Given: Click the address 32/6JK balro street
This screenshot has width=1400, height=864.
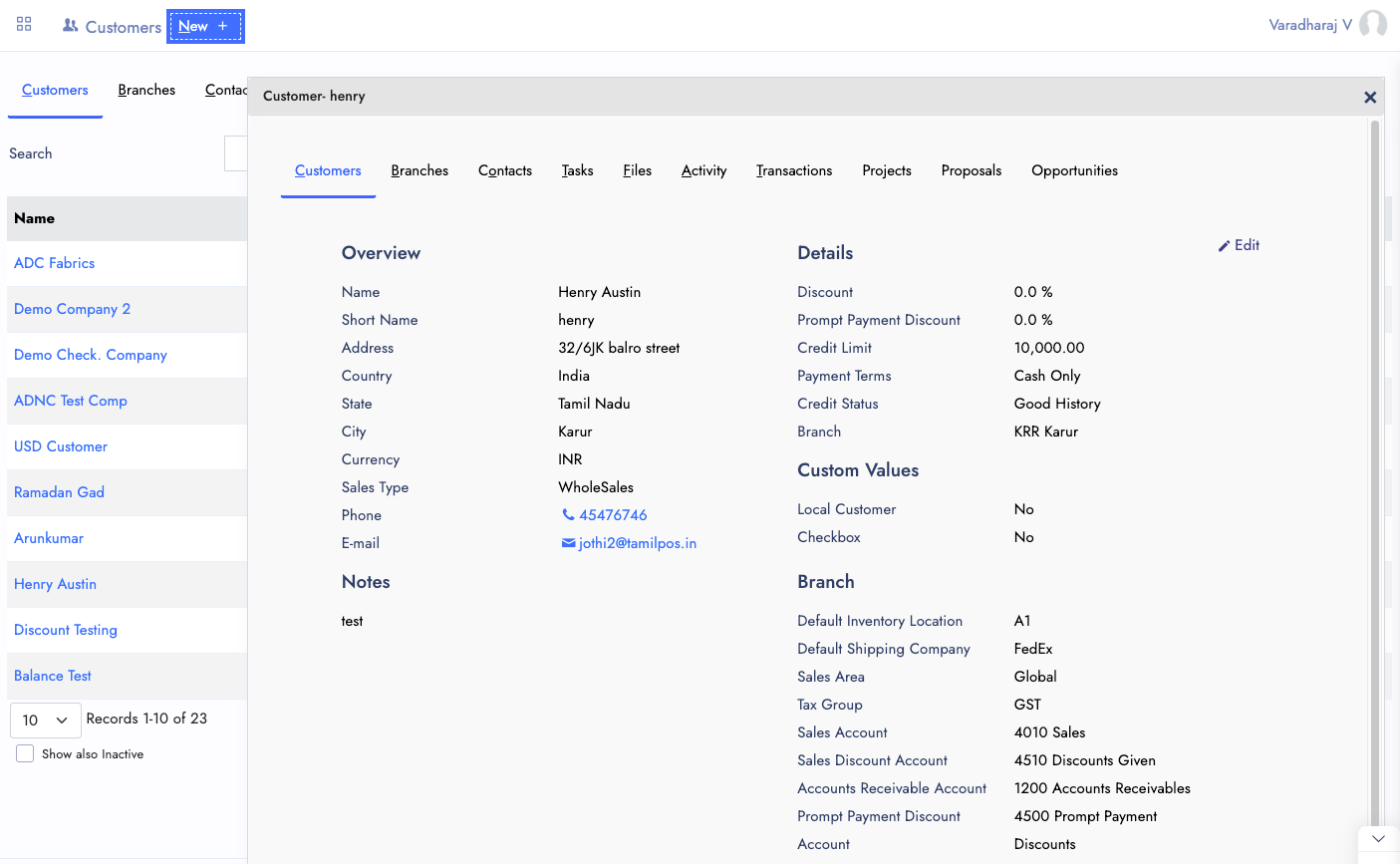Looking at the screenshot, I should pyautogui.click(x=619, y=348).
